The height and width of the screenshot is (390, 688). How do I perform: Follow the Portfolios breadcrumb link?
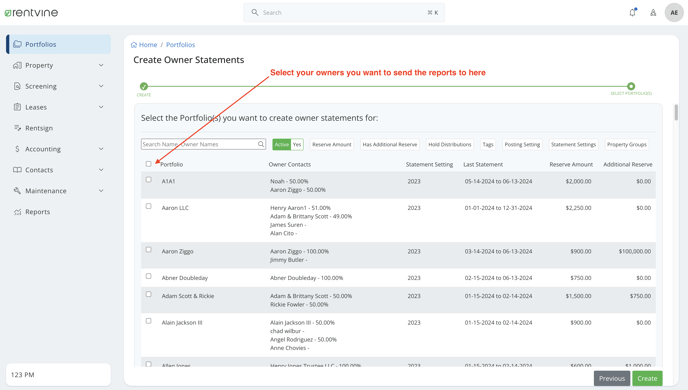(x=180, y=45)
